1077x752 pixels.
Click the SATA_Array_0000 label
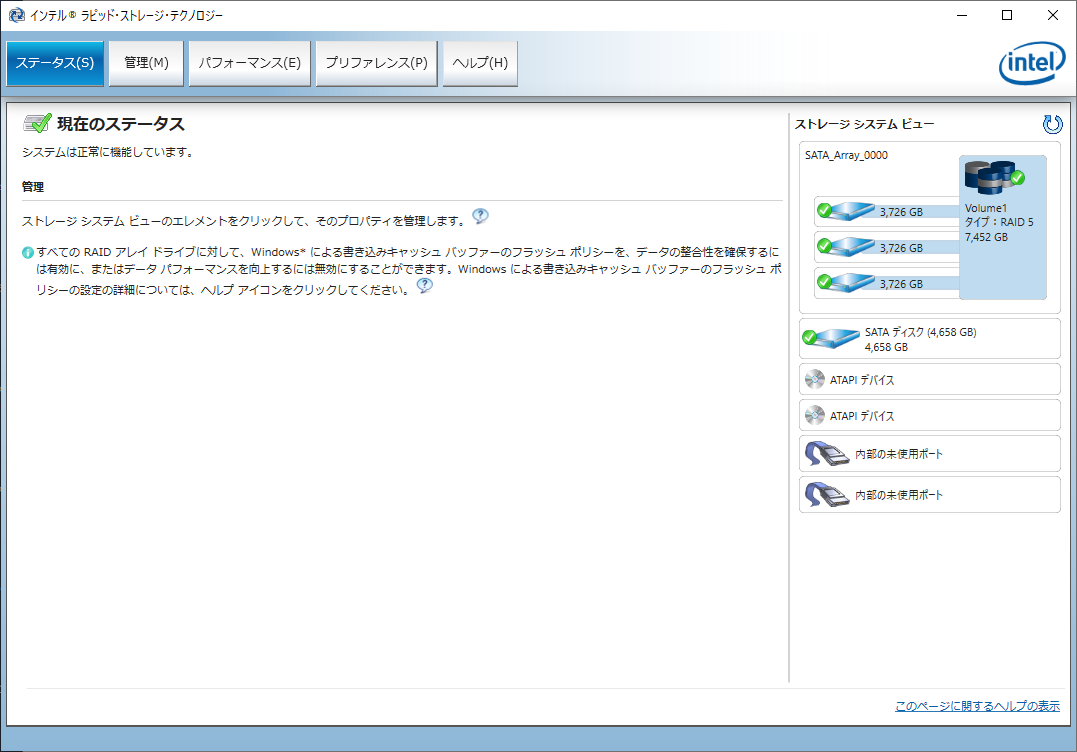coord(846,155)
